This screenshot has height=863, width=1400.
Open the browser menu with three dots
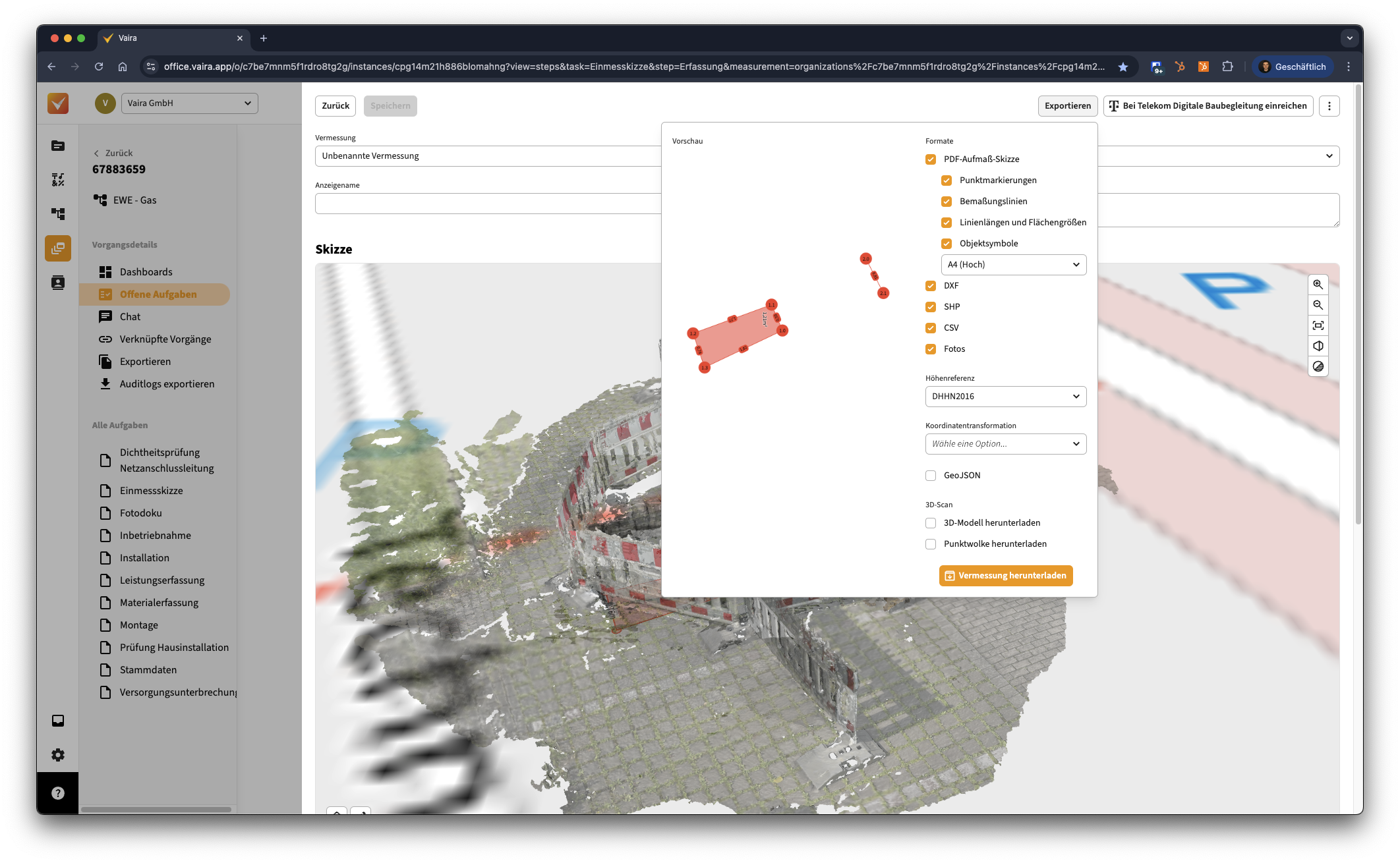pyautogui.click(x=1349, y=67)
